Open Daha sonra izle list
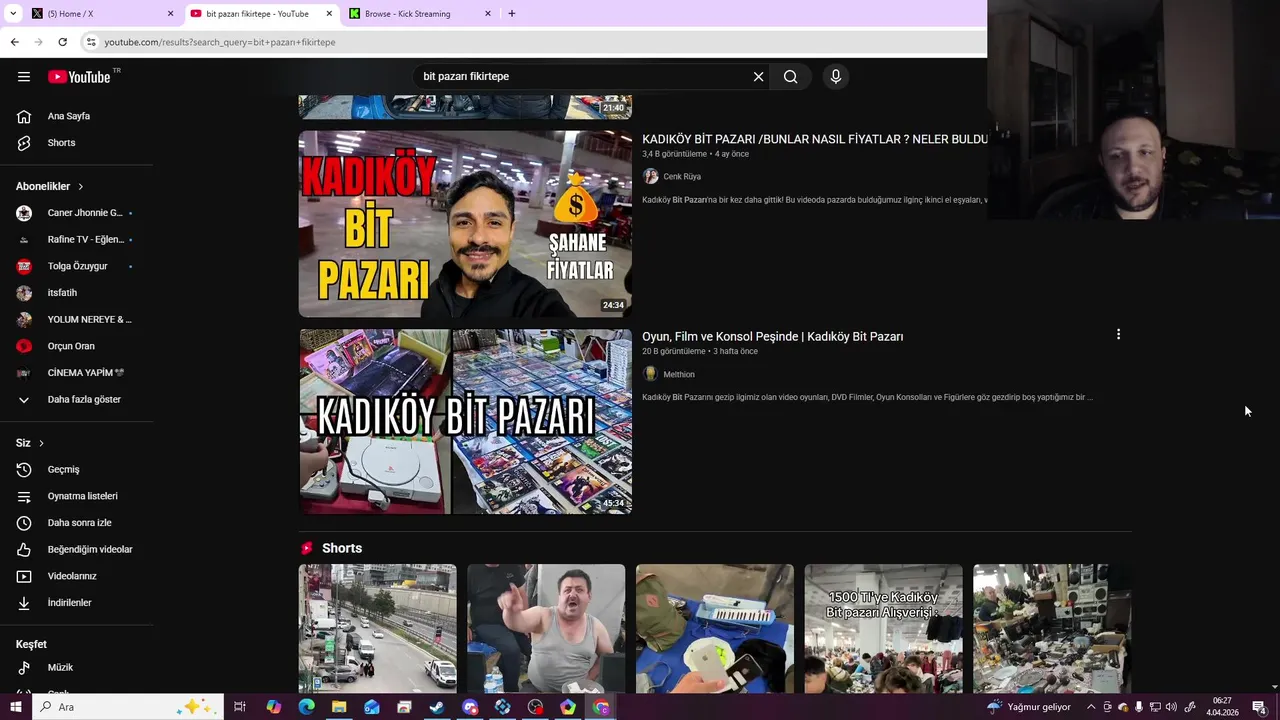The height and width of the screenshot is (720, 1280). click(x=77, y=523)
